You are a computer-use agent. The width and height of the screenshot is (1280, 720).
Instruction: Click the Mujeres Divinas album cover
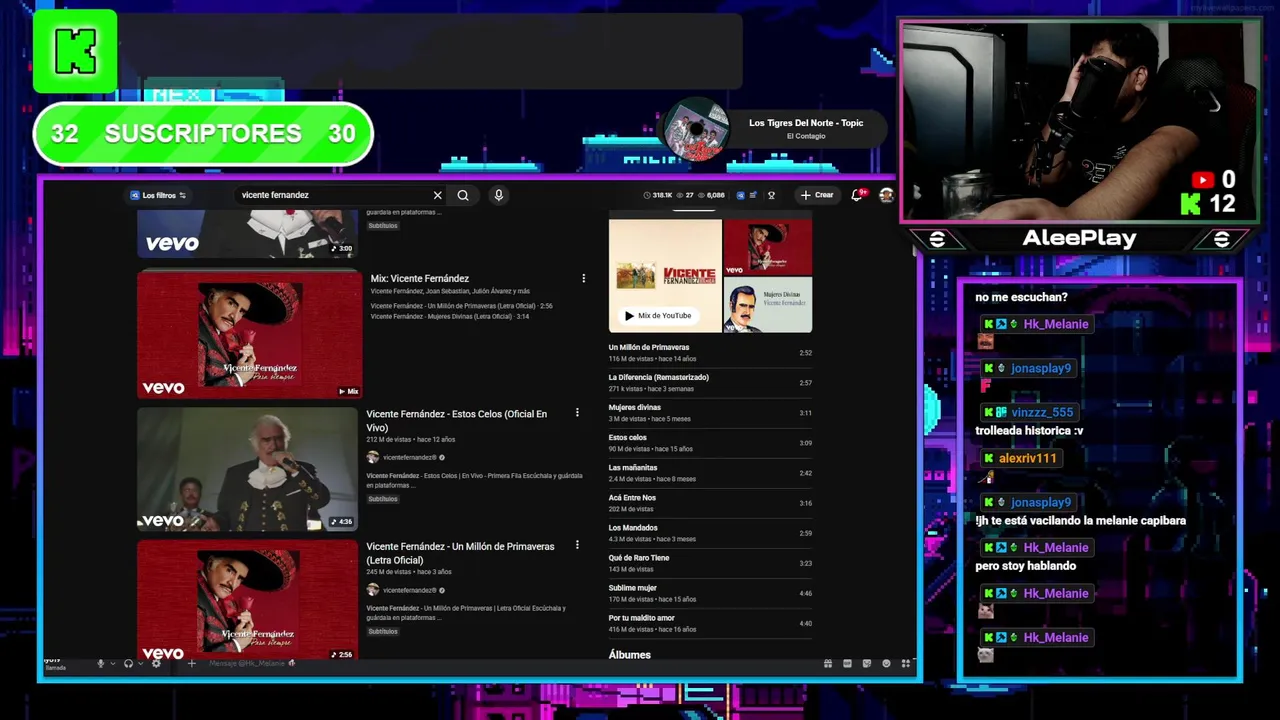[768, 305]
